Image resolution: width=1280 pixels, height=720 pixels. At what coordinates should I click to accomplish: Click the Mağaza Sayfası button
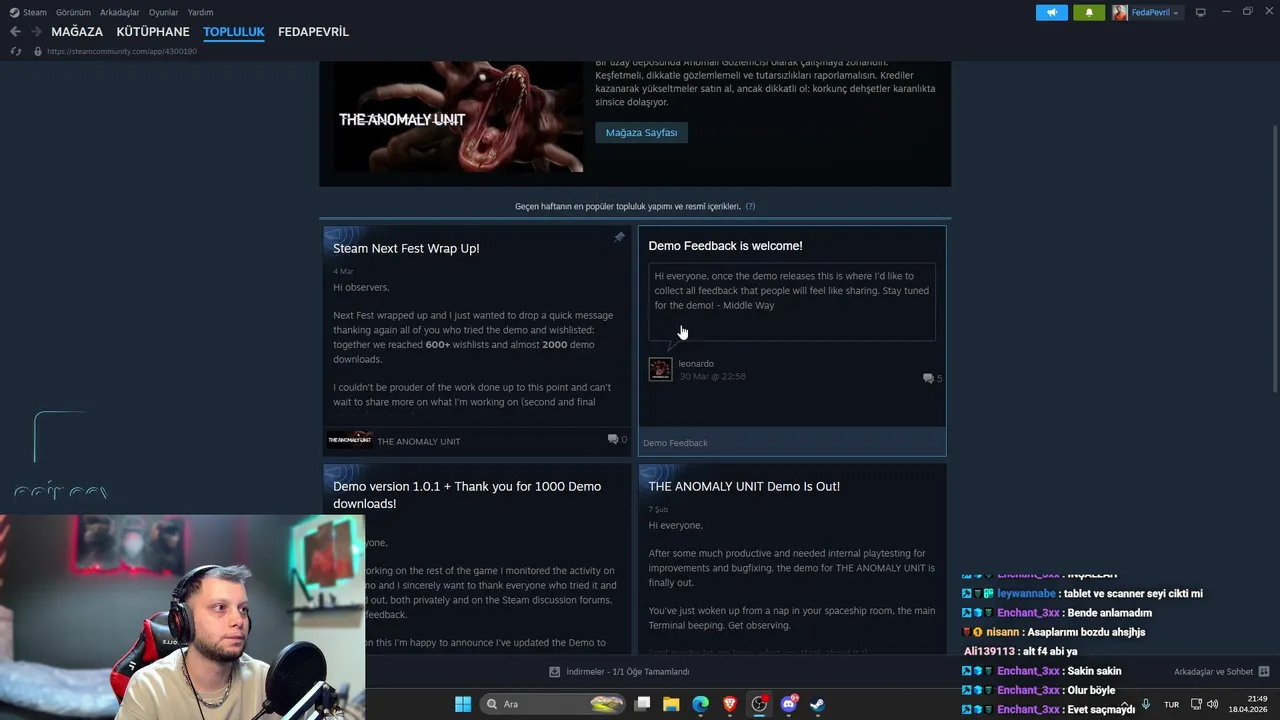(x=641, y=132)
